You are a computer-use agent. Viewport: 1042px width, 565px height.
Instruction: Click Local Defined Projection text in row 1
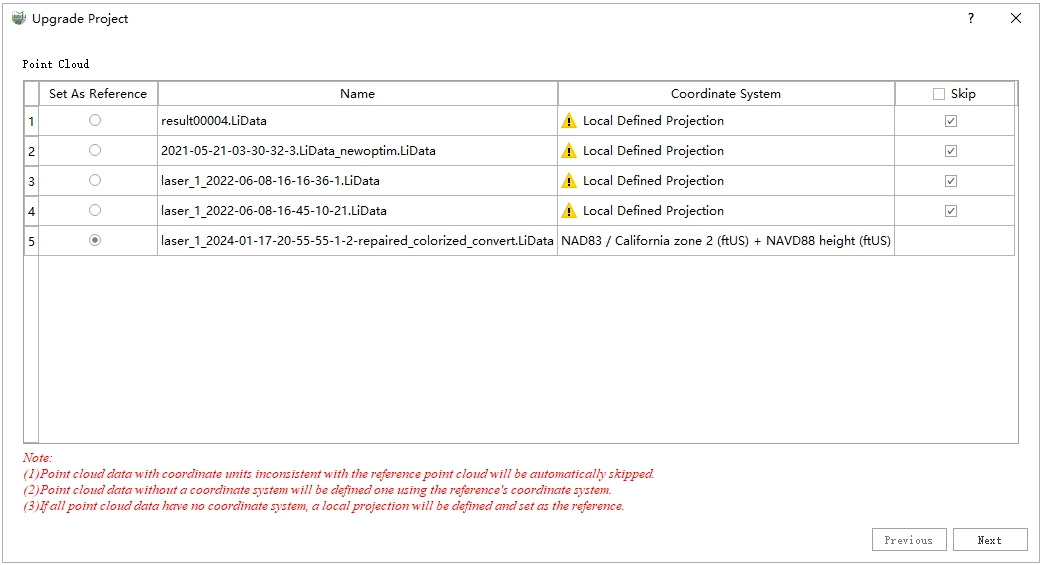(653, 121)
